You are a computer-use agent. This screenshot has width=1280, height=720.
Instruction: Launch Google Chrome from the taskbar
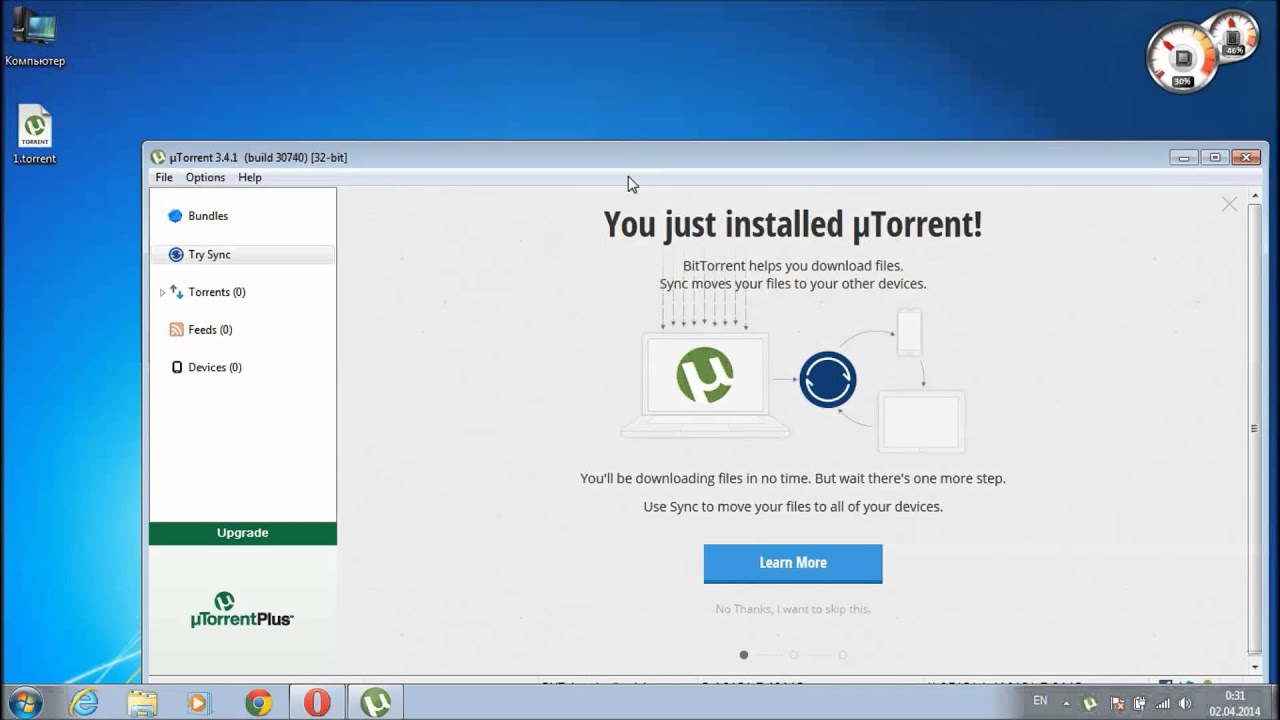[x=258, y=703]
